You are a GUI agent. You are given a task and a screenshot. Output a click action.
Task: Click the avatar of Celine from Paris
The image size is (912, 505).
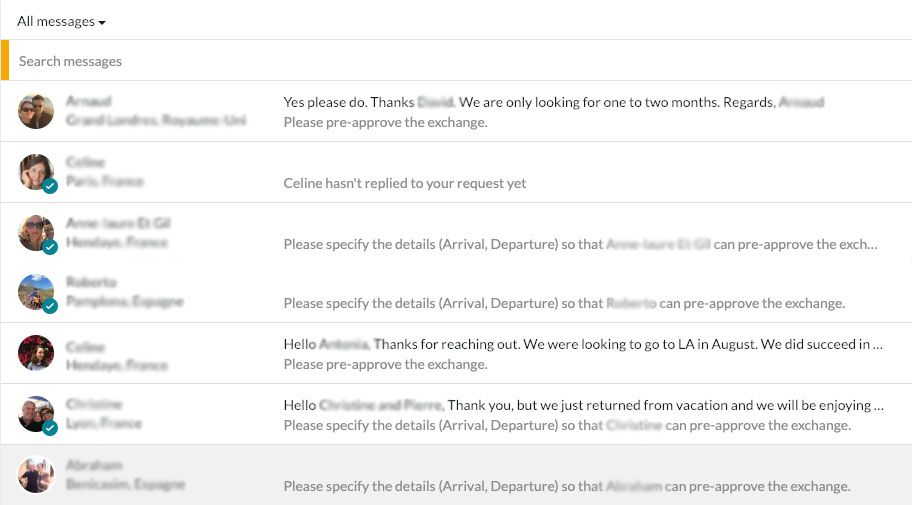[x=36, y=171]
